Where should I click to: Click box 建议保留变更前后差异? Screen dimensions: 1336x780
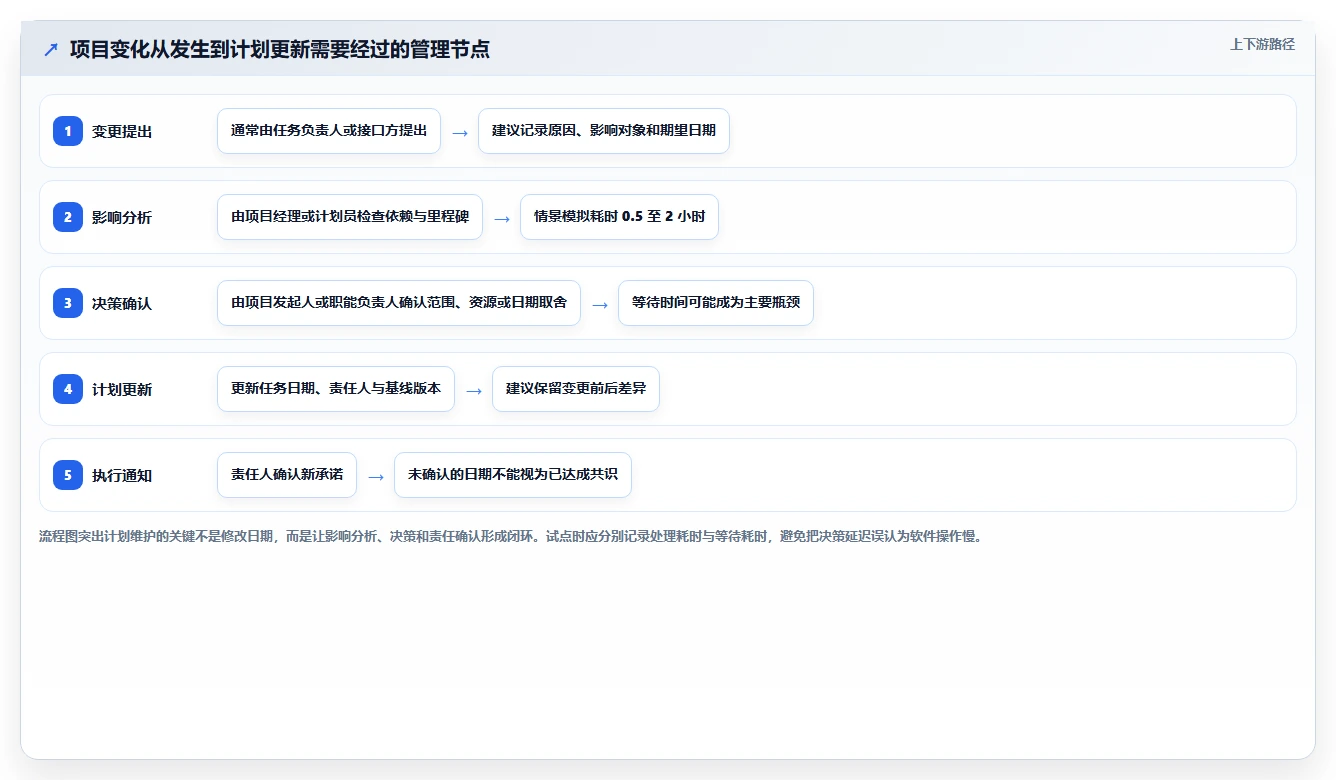pyautogui.click(x=576, y=389)
